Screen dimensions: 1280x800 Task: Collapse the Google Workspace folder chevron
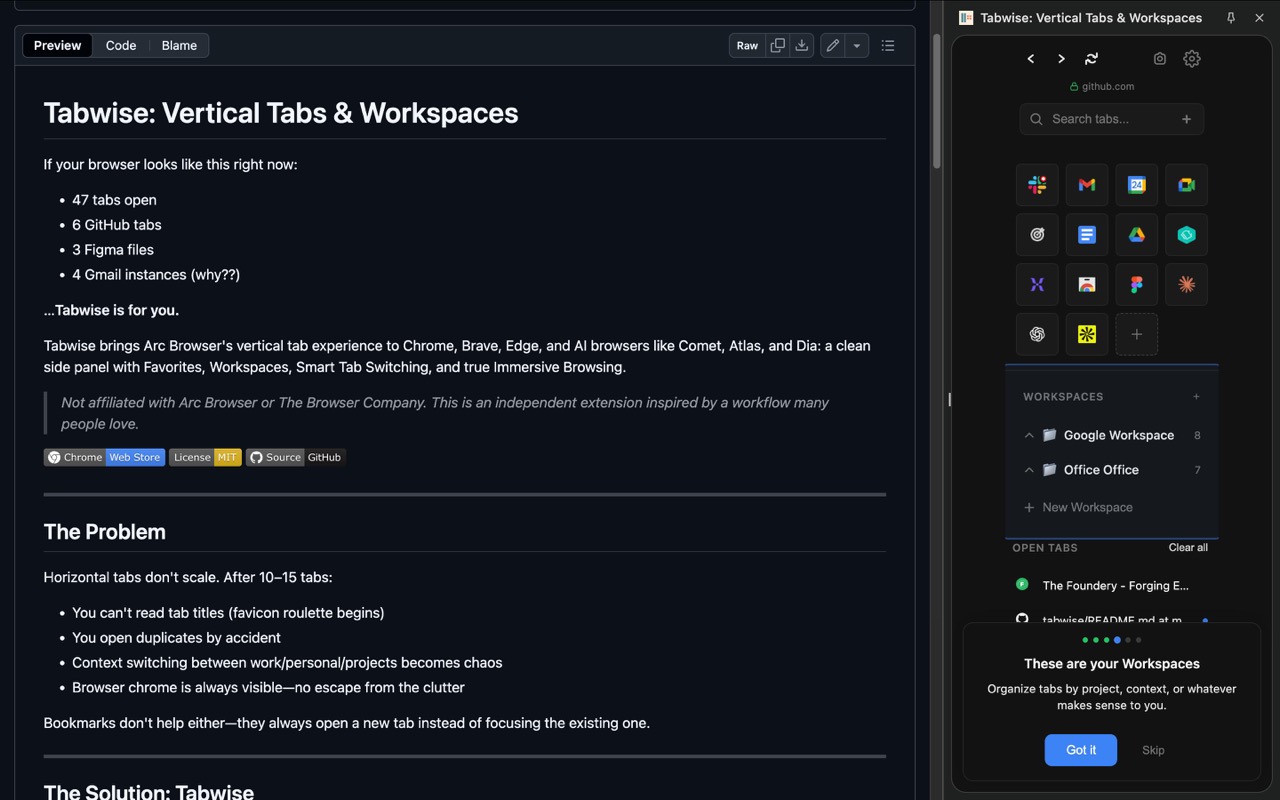(x=1028, y=436)
